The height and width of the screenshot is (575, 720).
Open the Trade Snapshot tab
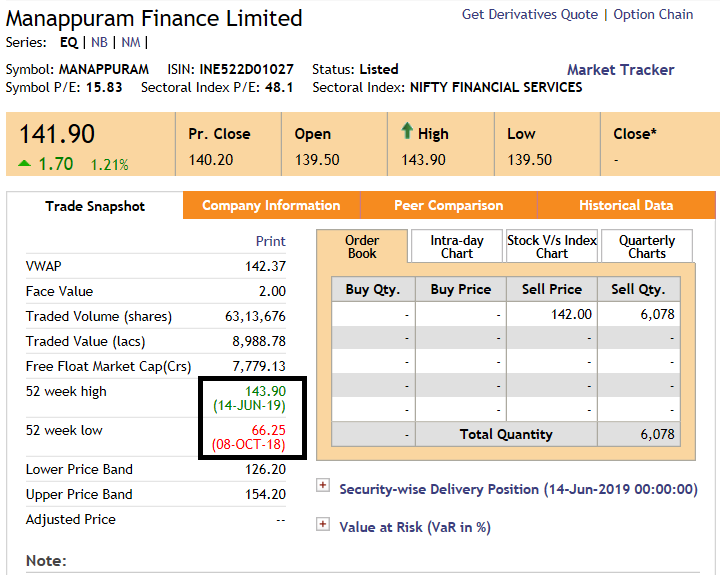pos(95,206)
